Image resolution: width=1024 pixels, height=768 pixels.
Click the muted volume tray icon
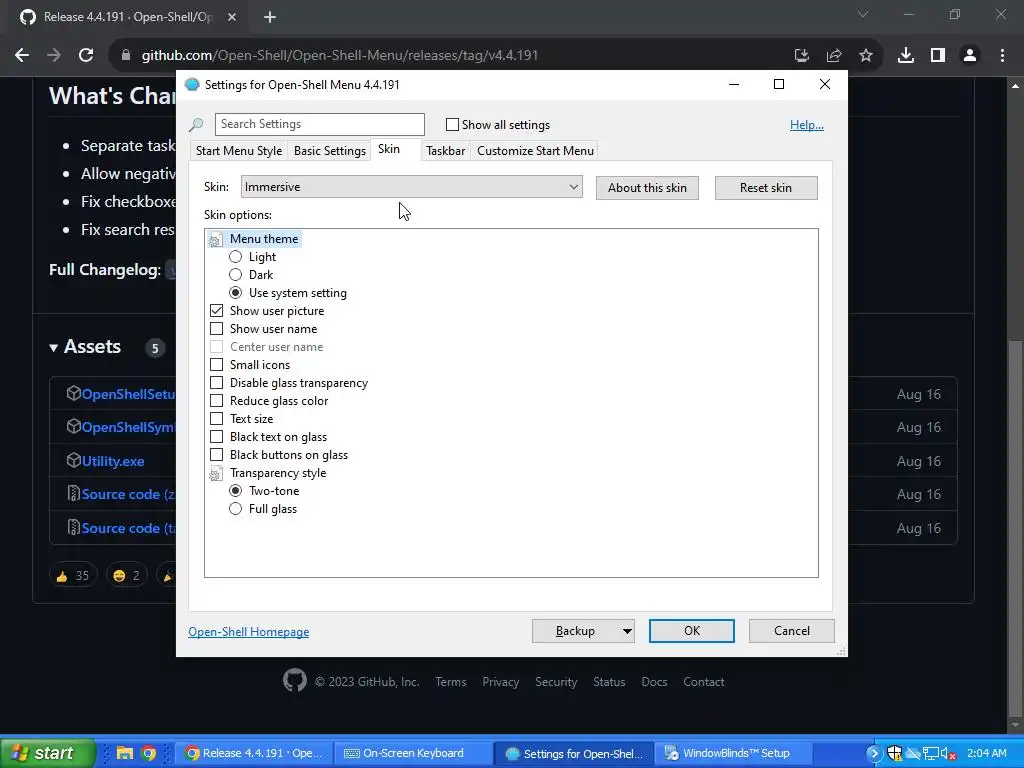947,753
